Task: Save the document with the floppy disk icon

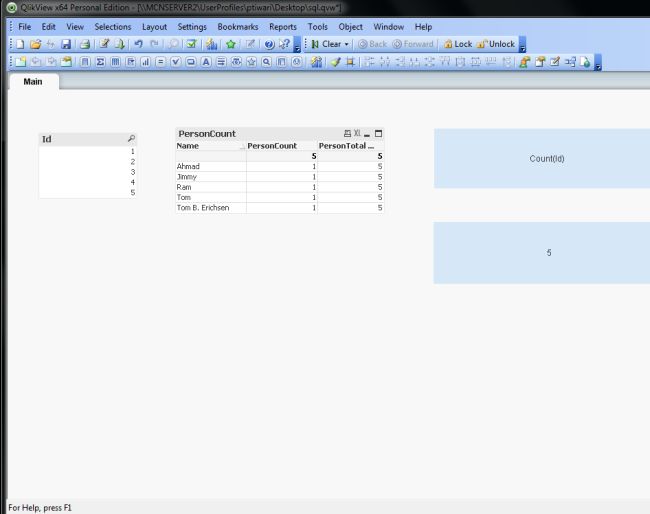Action: click(x=66, y=44)
